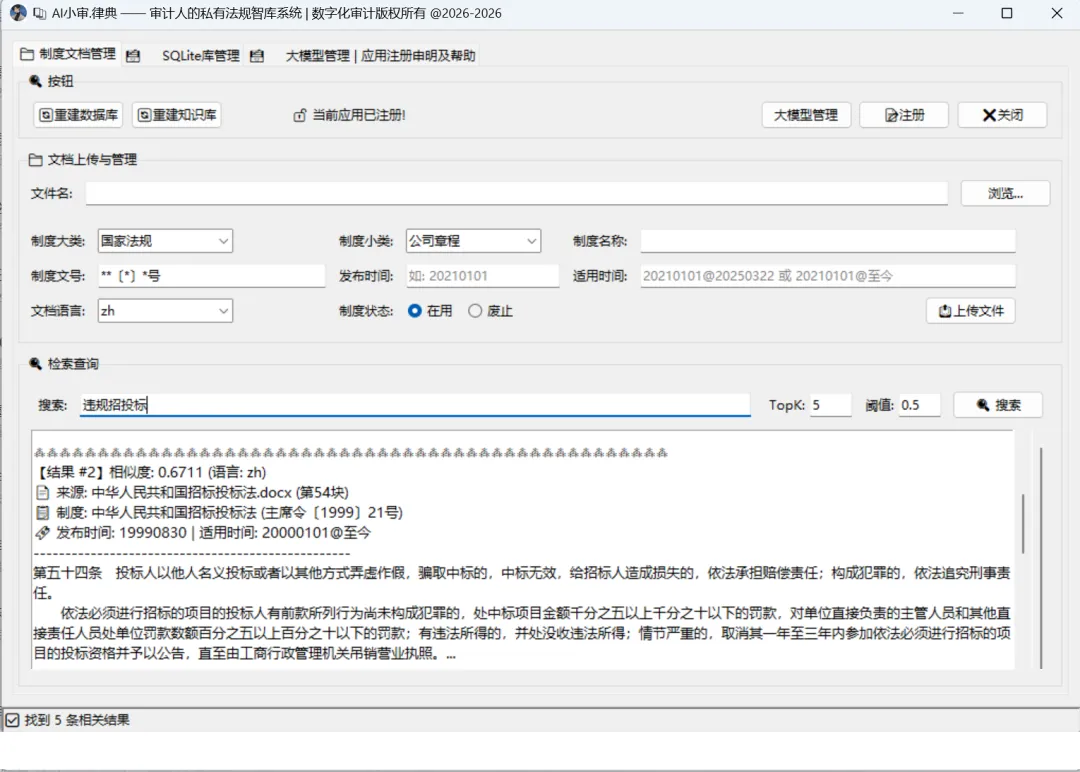Click the tag icon next to 发布时间 result line
The height and width of the screenshot is (772, 1080).
point(43,532)
